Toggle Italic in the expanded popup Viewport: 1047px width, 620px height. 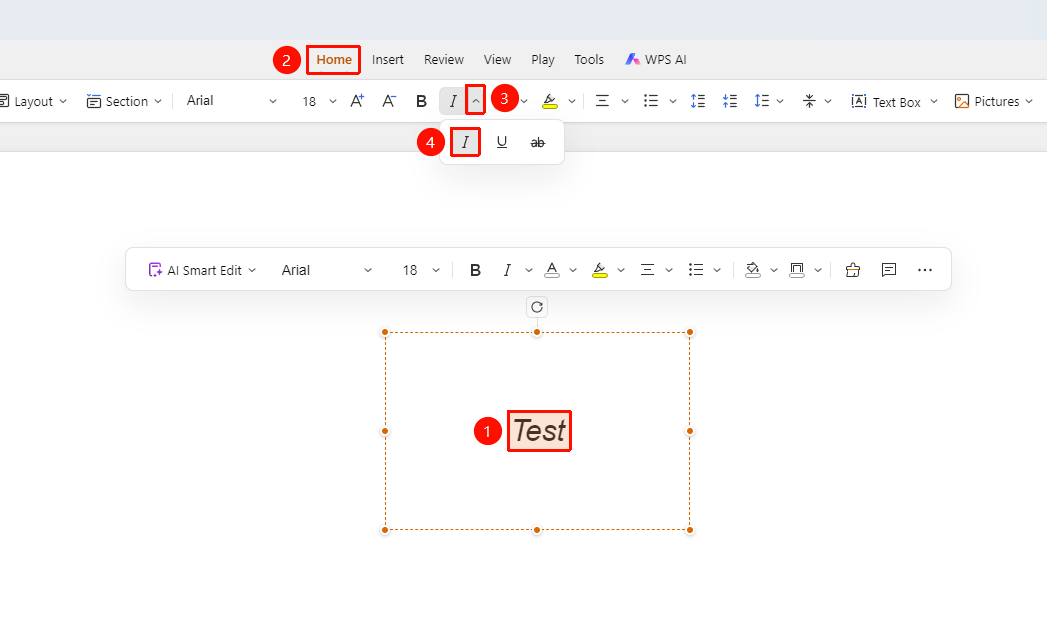pyautogui.click(x=465, y=142)
